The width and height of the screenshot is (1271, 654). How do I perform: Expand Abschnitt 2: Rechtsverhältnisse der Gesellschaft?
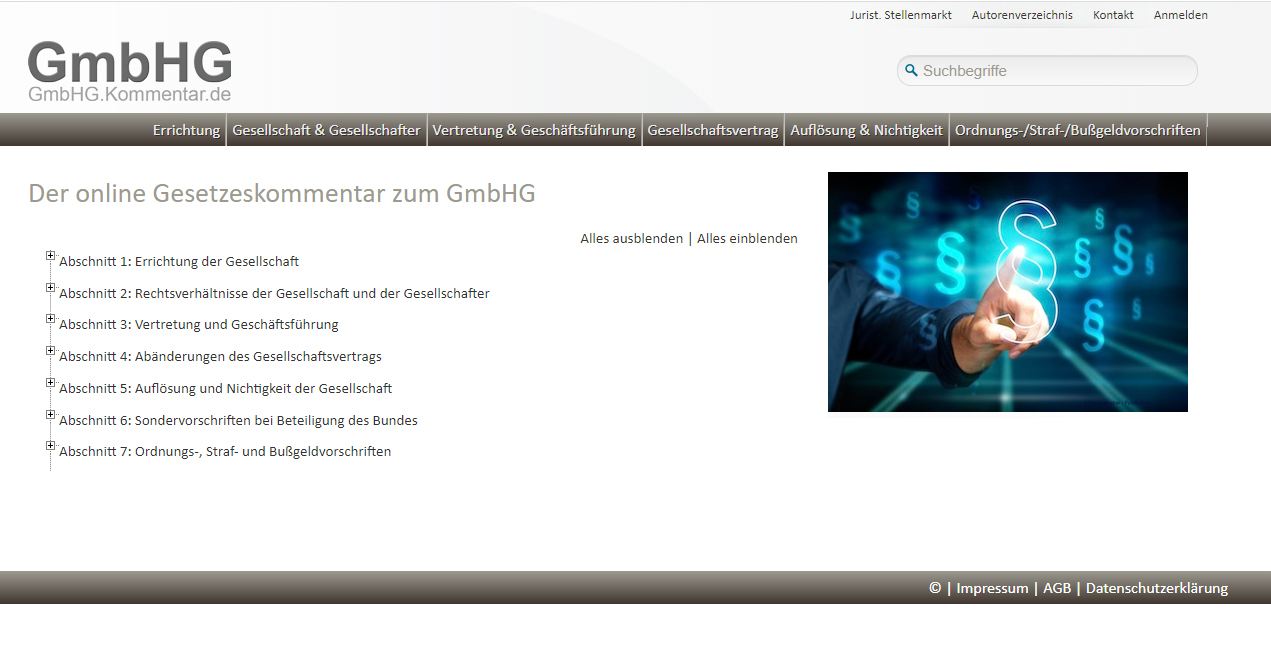50,287
